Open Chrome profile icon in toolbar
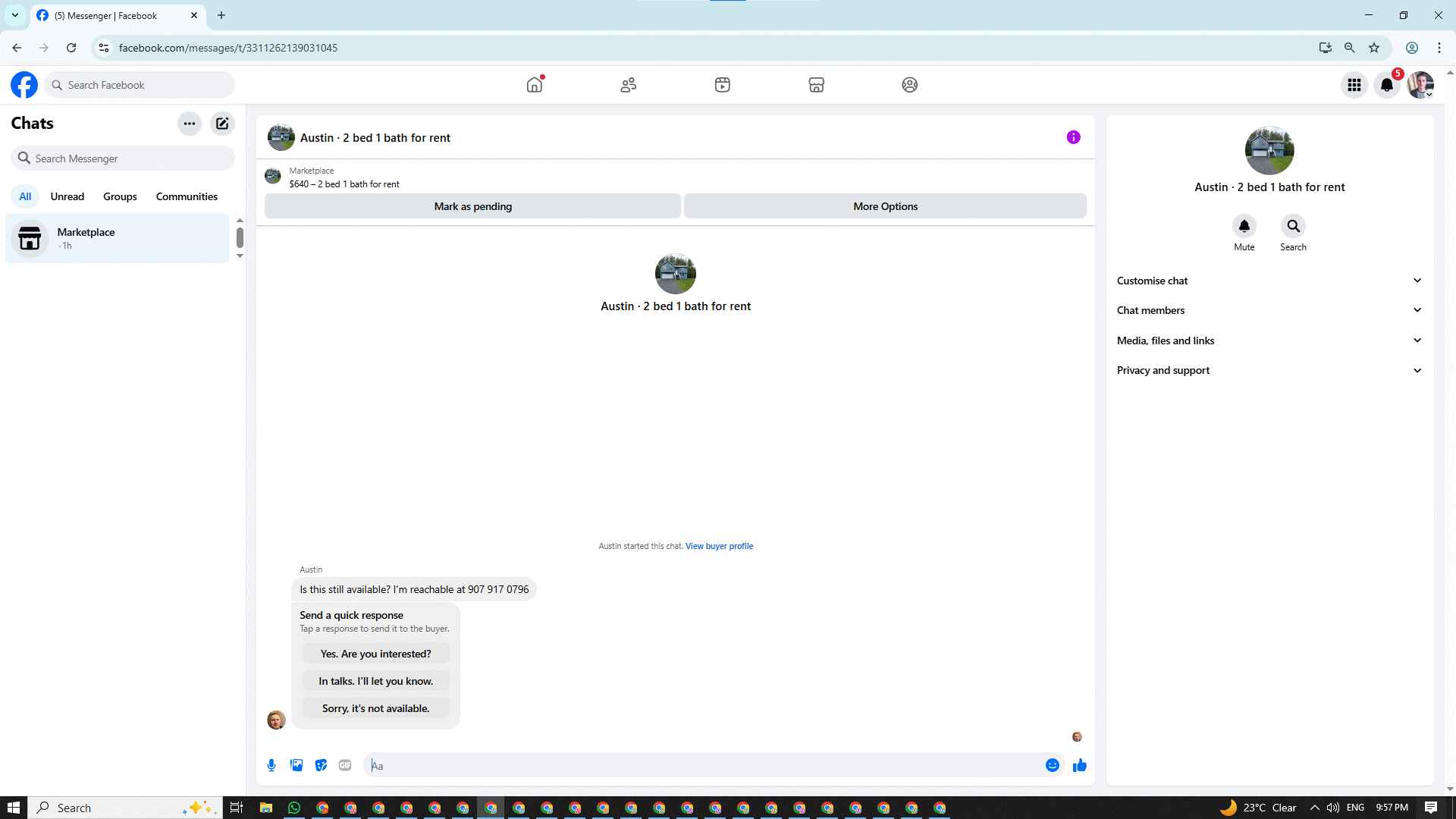 pyautogui.click(x=1412, y=48)
